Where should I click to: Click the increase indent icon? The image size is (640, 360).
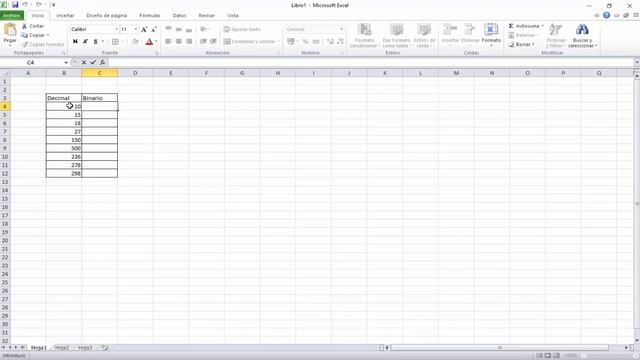(x=213, y=42)
